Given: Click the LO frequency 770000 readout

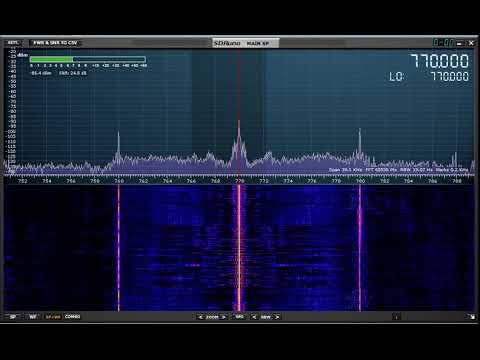Looking at the screenshot, I should 450,77.
